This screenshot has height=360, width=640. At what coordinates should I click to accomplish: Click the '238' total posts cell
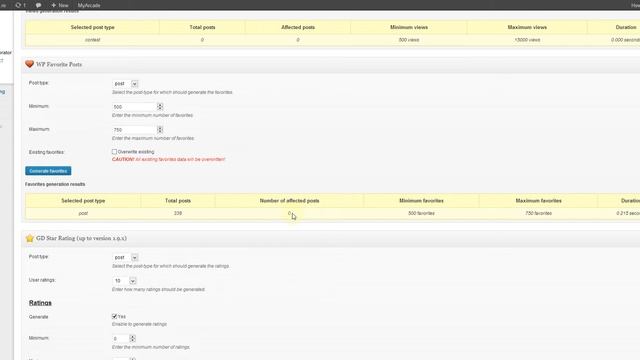coord(178,213)
